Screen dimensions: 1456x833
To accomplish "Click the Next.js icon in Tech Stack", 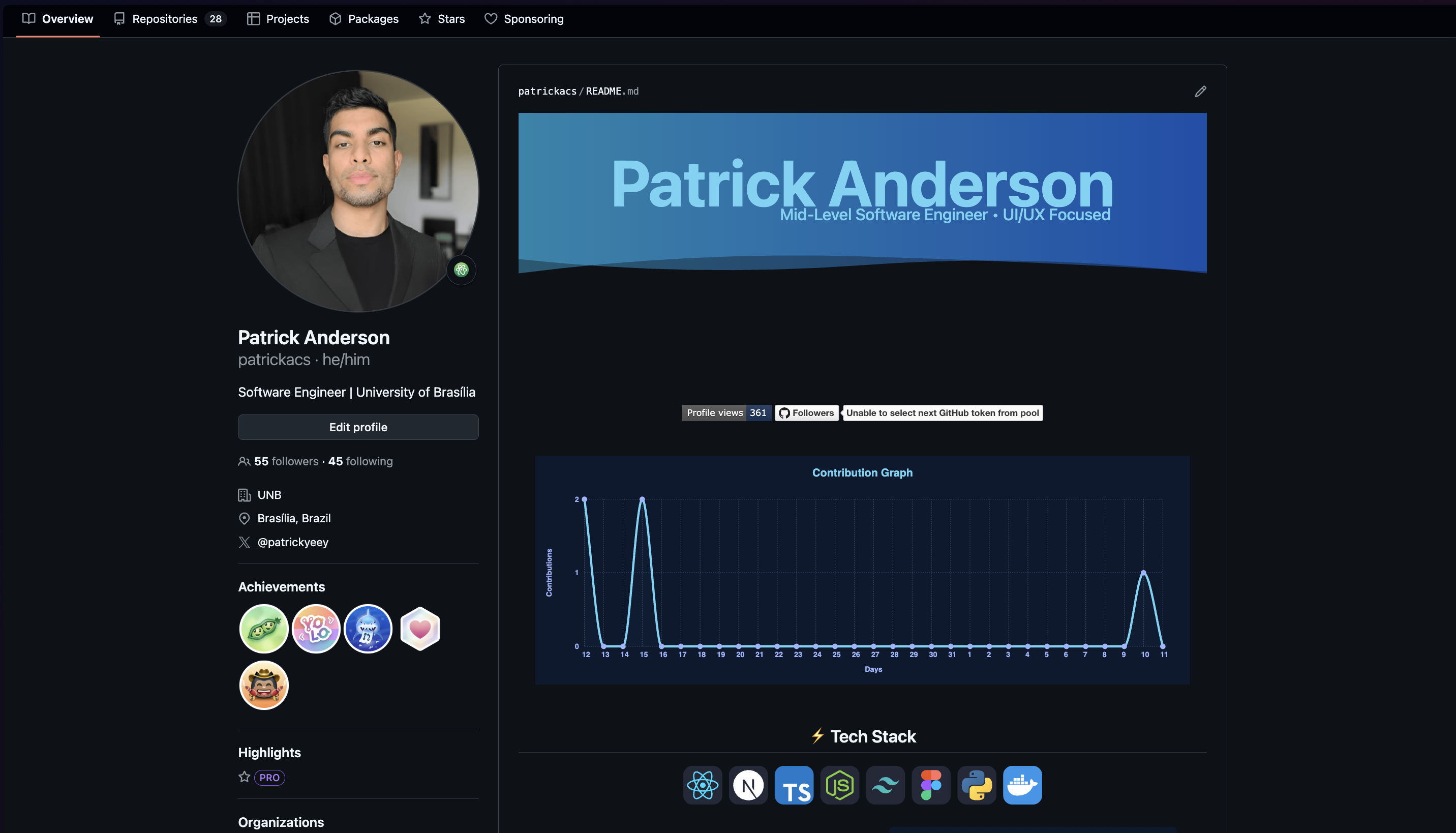I will (748, 785).
